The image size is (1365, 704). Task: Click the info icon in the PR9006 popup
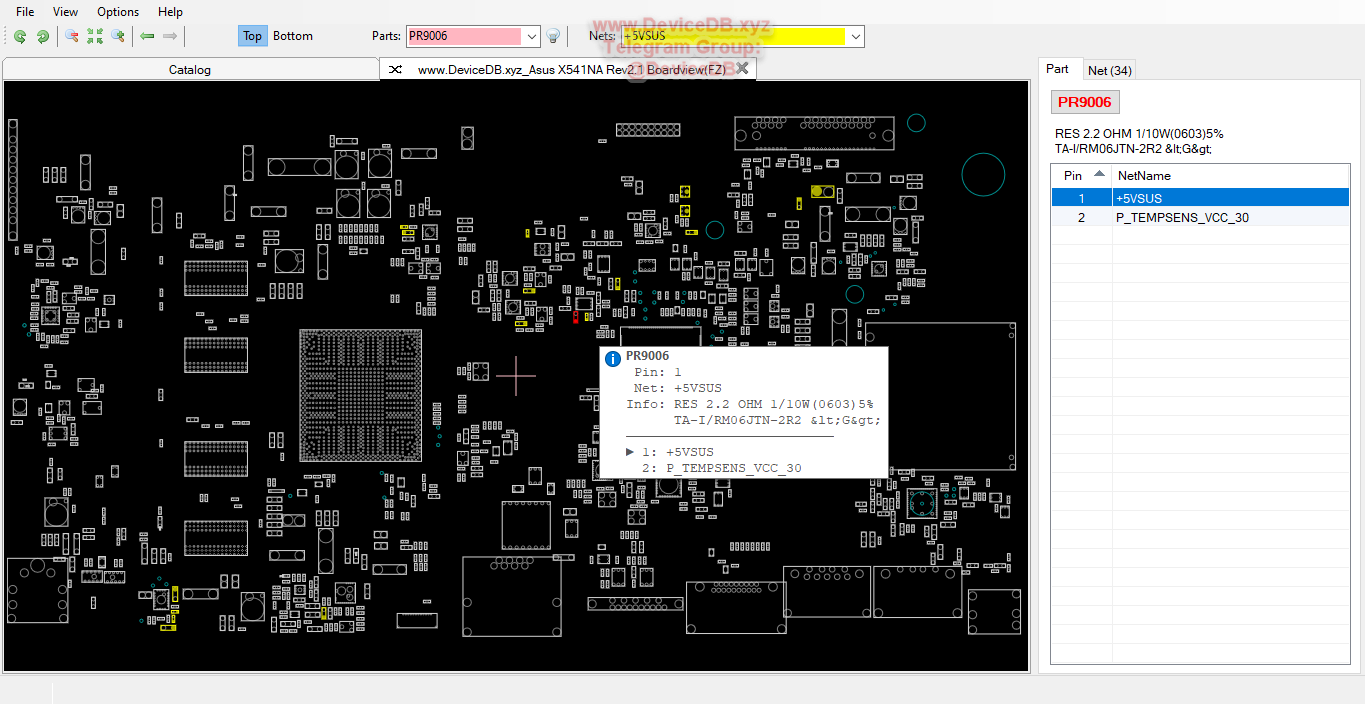pyautogui.click(x=612, y=358)
